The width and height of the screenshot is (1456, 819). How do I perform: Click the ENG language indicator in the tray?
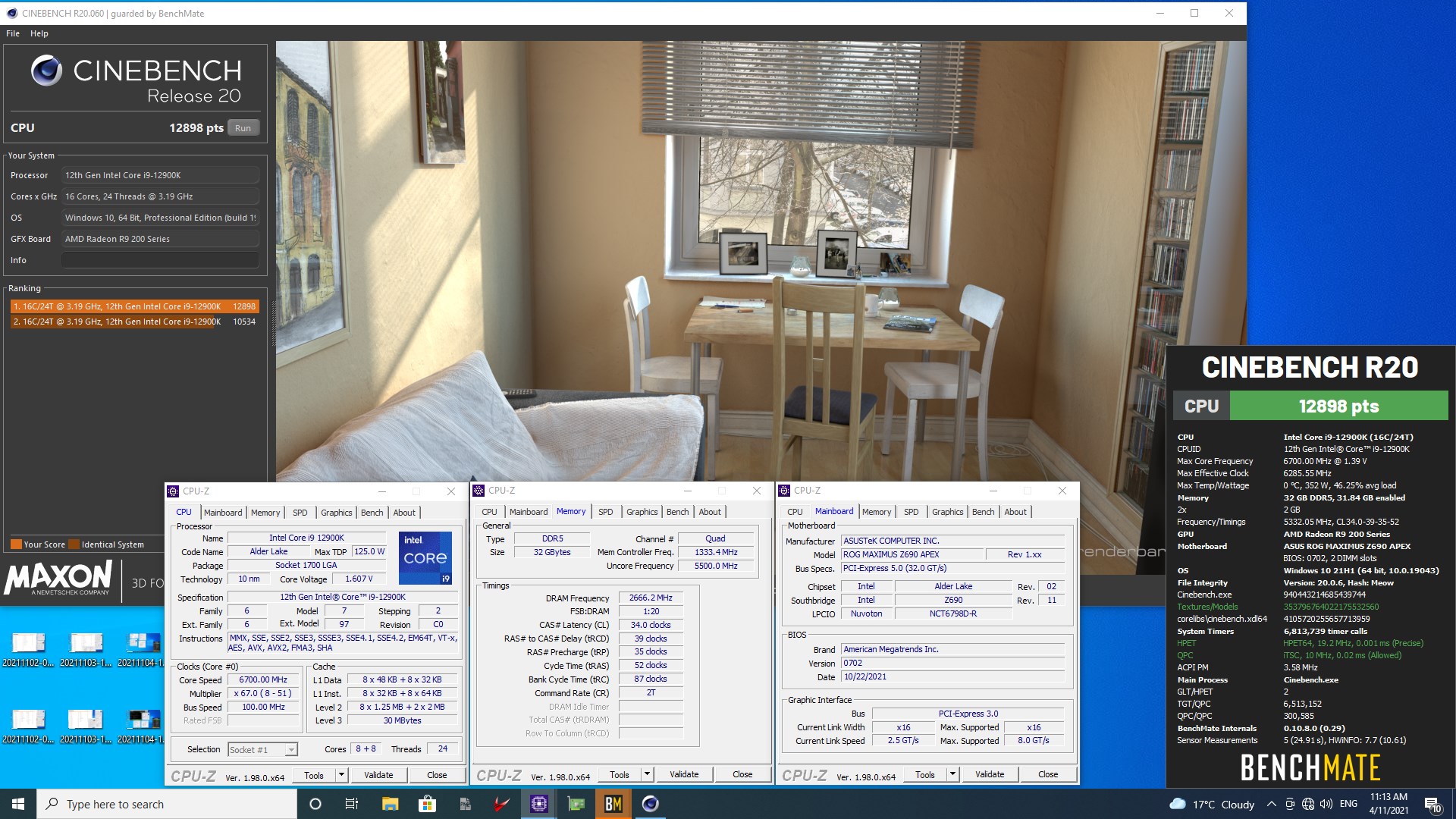[1348, 804]
